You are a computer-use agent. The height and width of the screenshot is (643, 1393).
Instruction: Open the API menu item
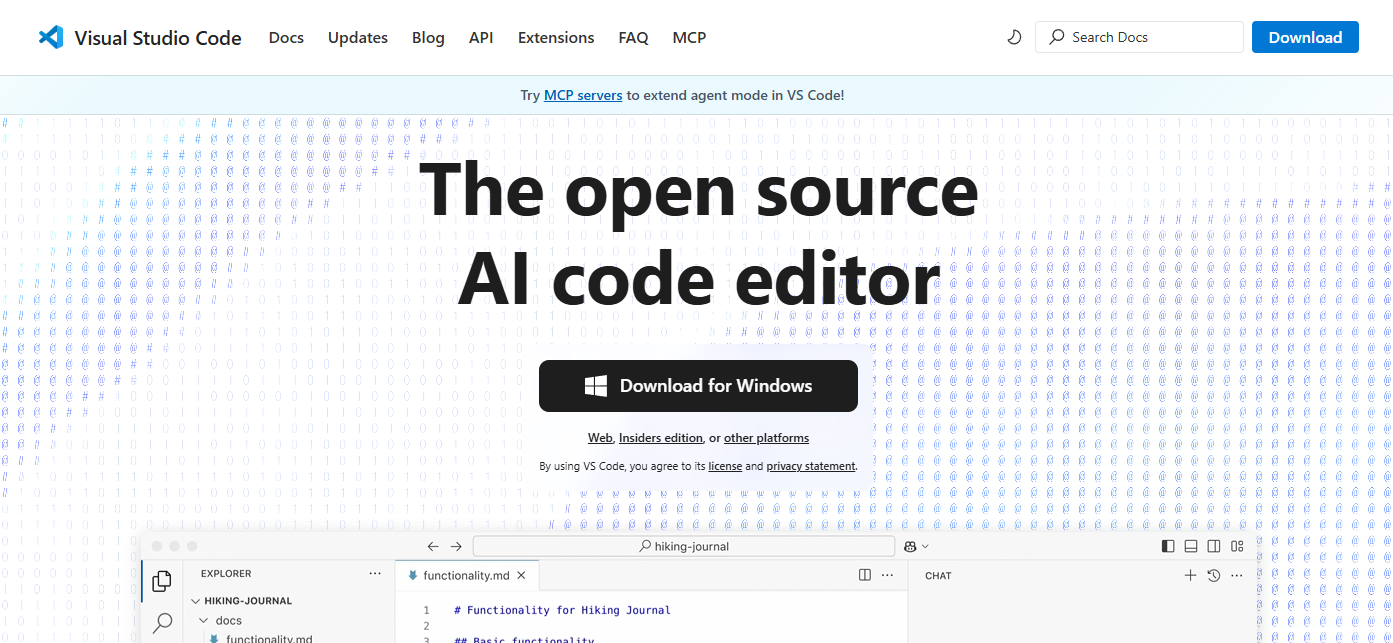[481, 38]
